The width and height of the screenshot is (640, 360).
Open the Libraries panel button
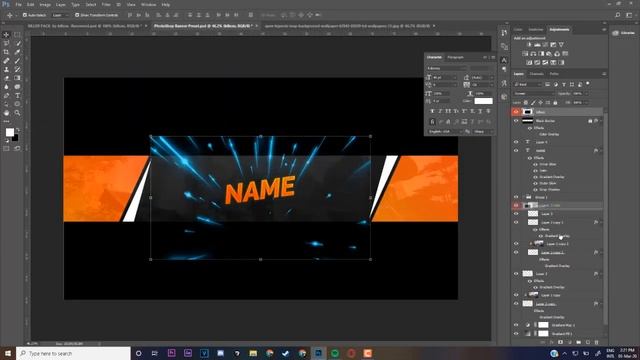(623, 33)
